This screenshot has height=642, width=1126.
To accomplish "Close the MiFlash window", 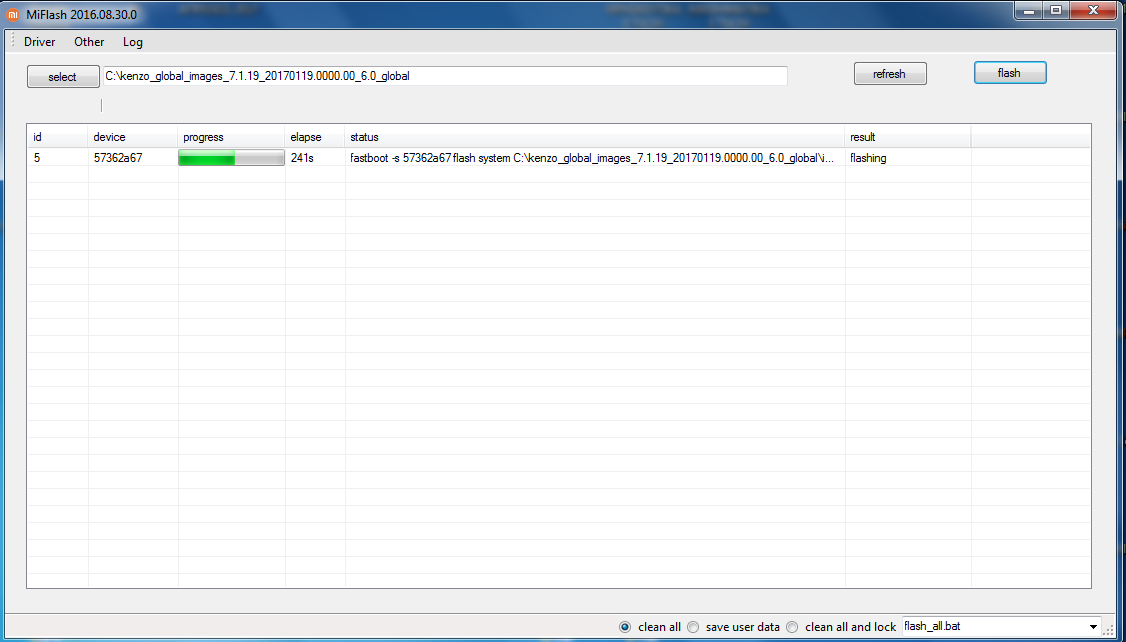I will pos(1094,10).
